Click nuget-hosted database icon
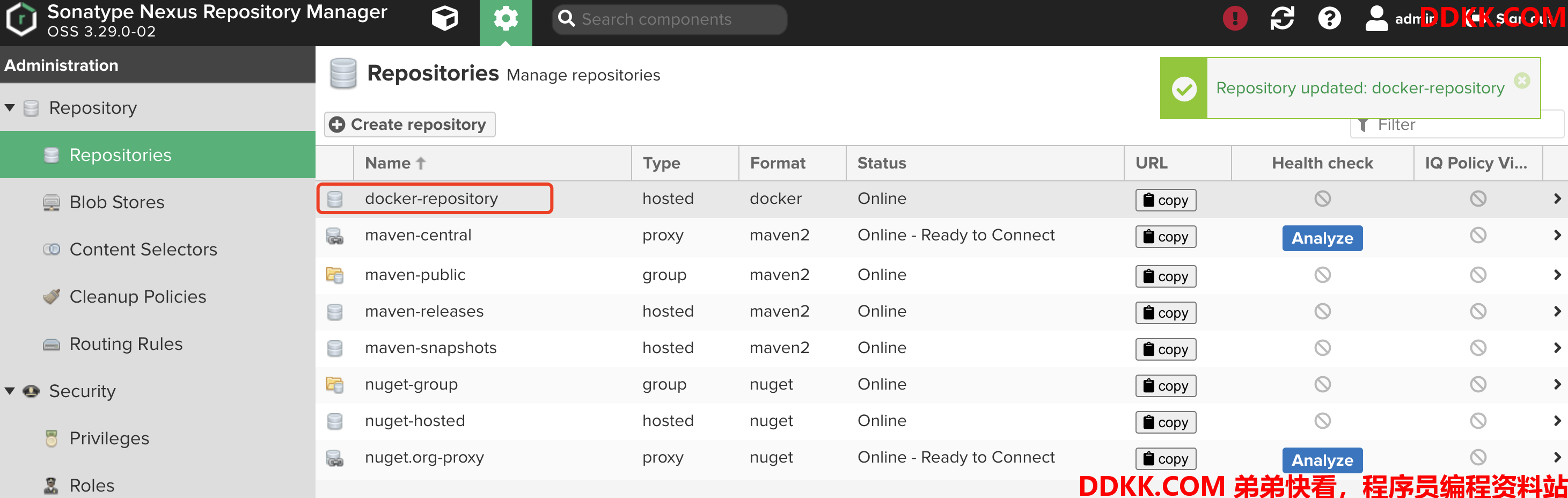 tap(335, 421)
